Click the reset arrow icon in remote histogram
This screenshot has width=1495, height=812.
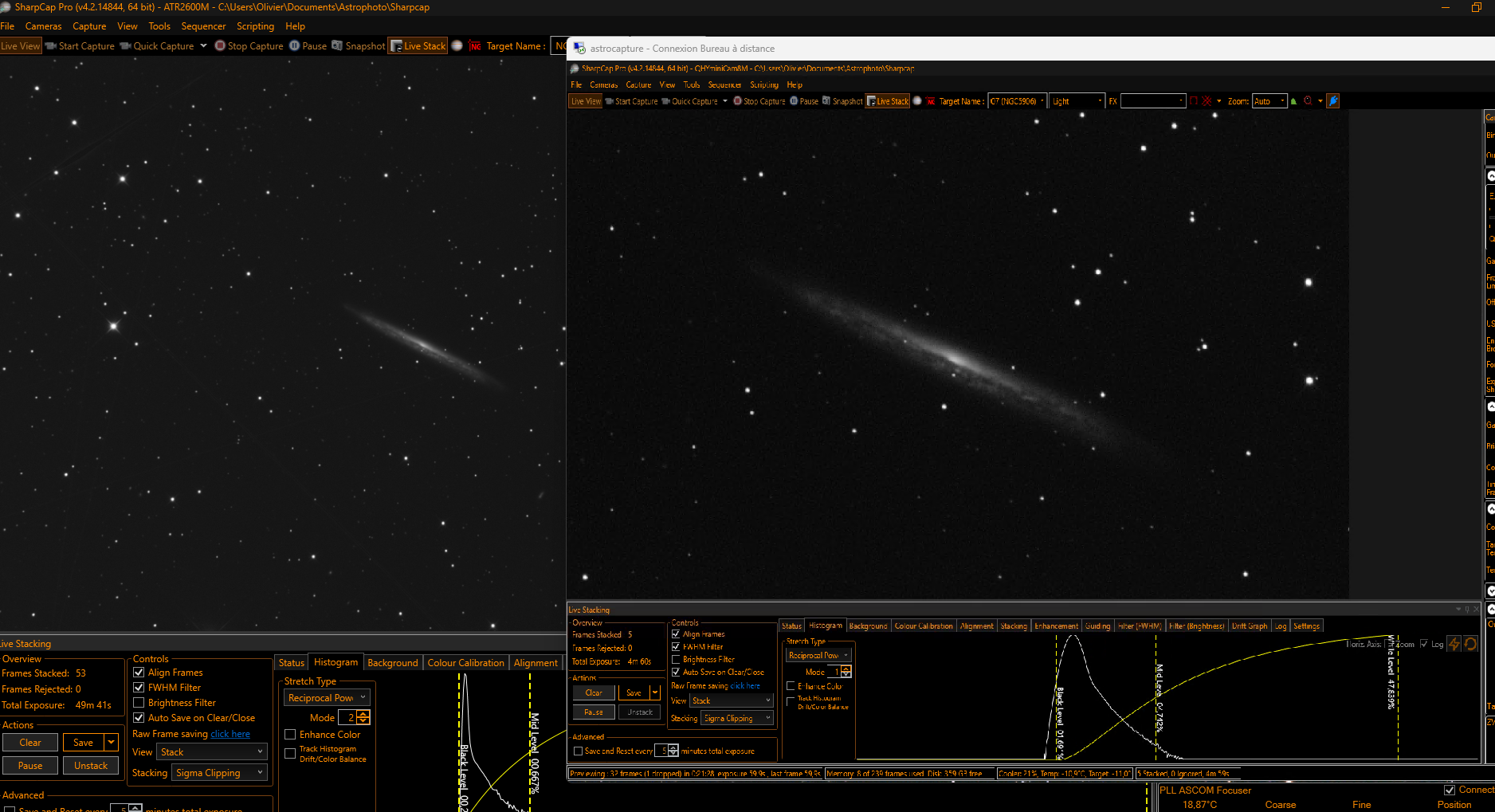pos(1471,644)
